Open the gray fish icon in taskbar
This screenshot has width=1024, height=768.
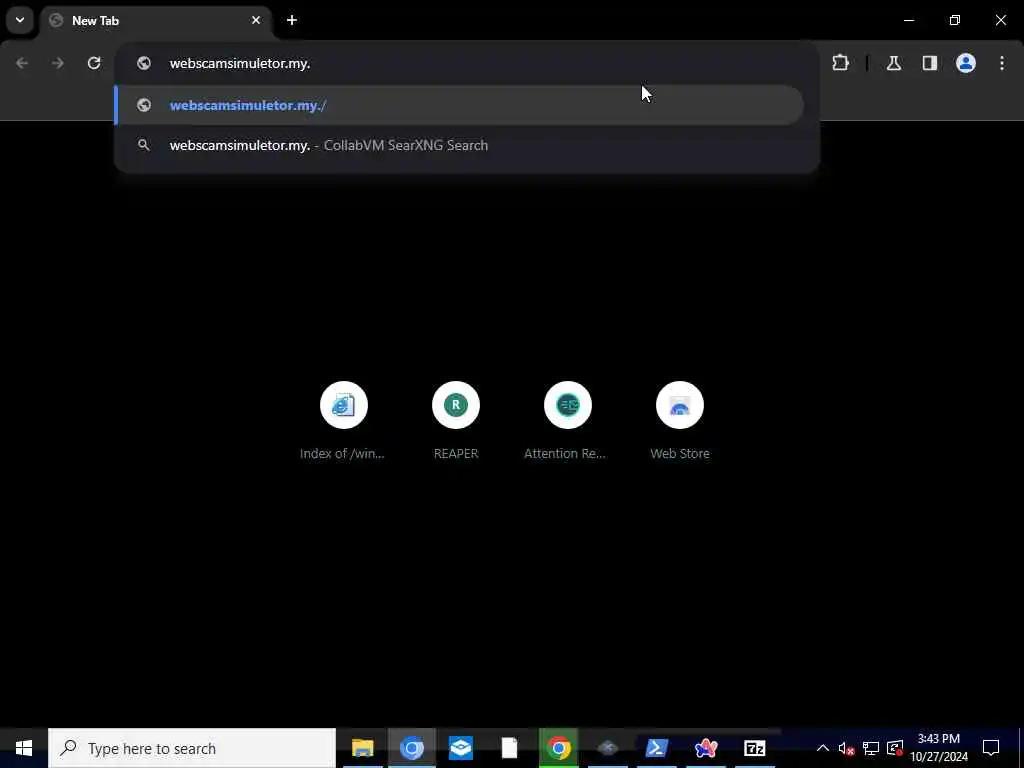pos(608,748)
